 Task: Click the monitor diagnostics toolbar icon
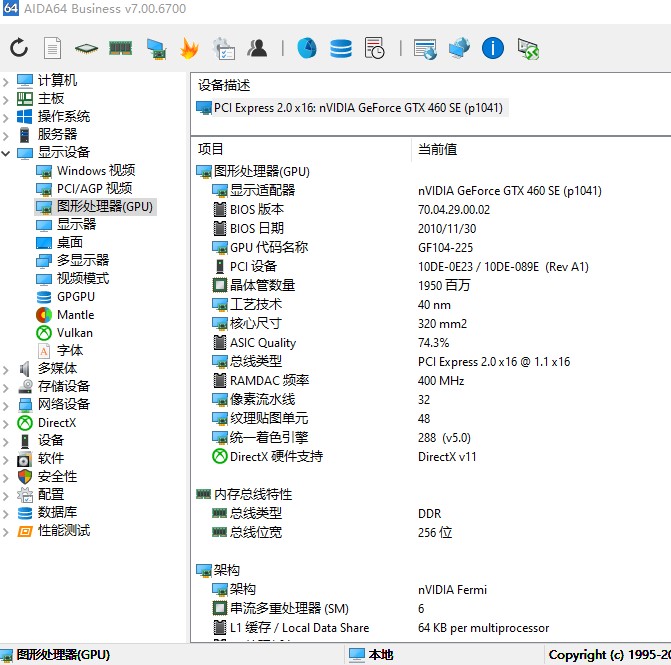(x=156, y=49)
